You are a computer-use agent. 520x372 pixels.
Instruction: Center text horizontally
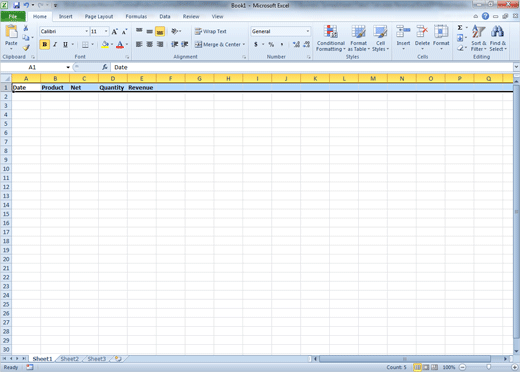(x=150, y=44)
